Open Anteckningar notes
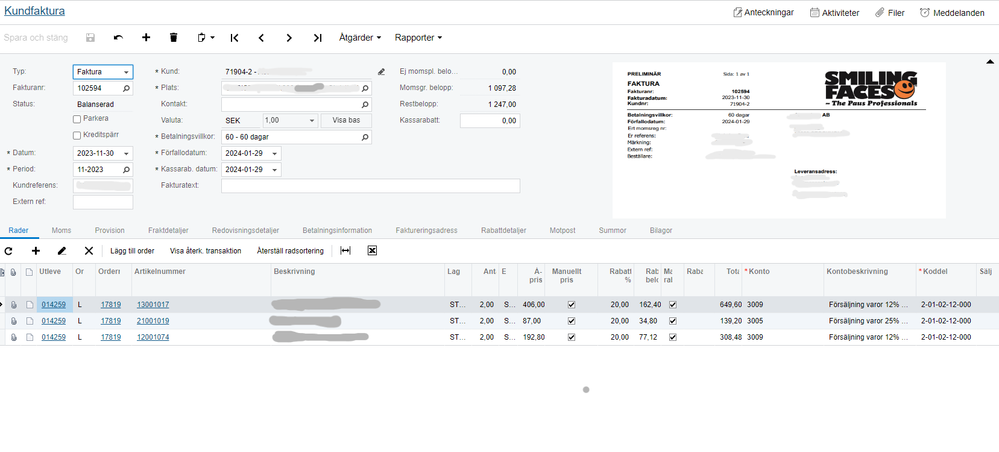This screenshot has height=452, width=999. (763, 12)
